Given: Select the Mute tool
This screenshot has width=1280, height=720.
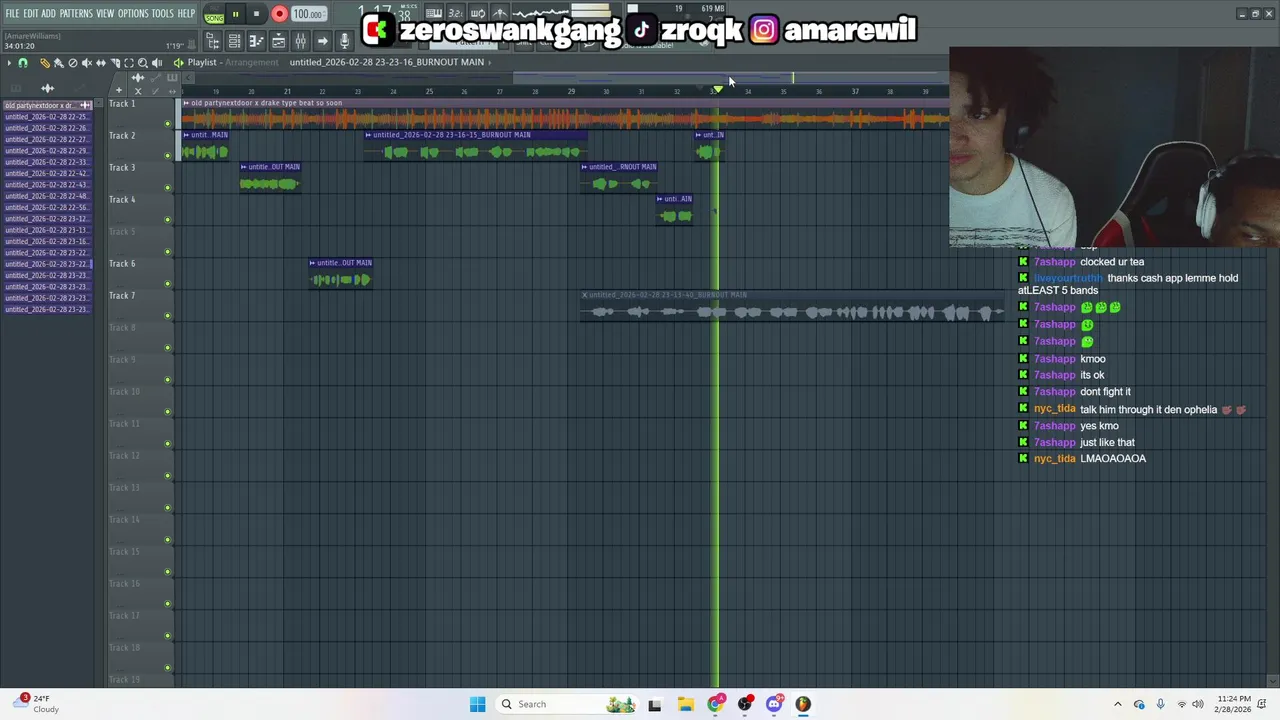Looking at the screenshot, I should click(x=87, y=63).
